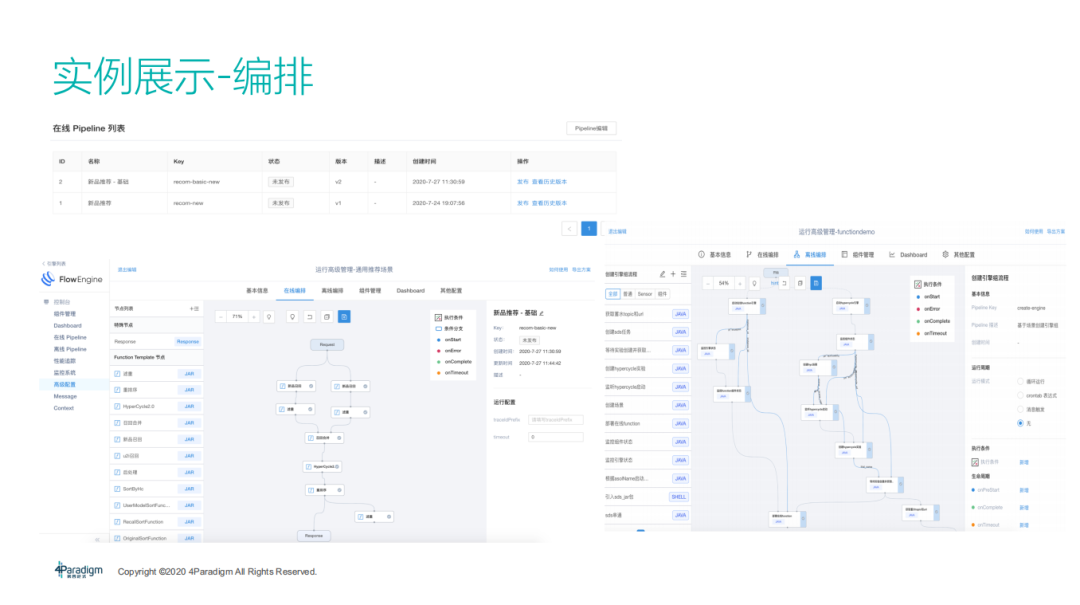Open 其他配置 tab in 通用推荐场景 editor

click(451, 291)
